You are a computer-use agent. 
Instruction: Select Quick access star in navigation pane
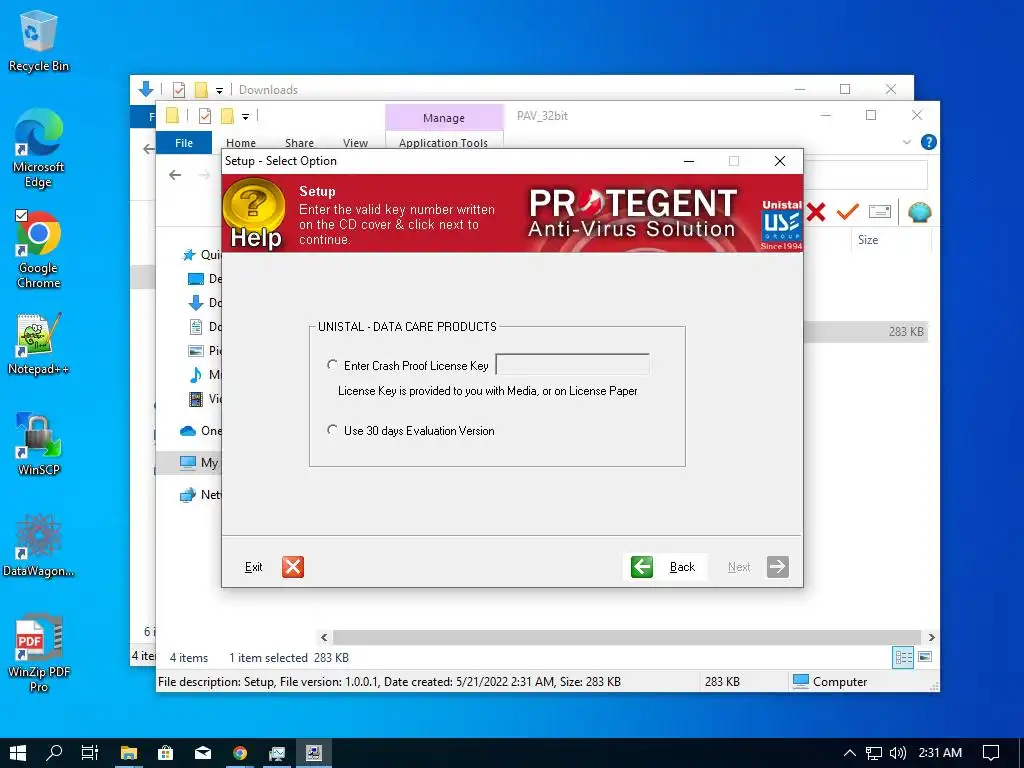tap(189, 254)
